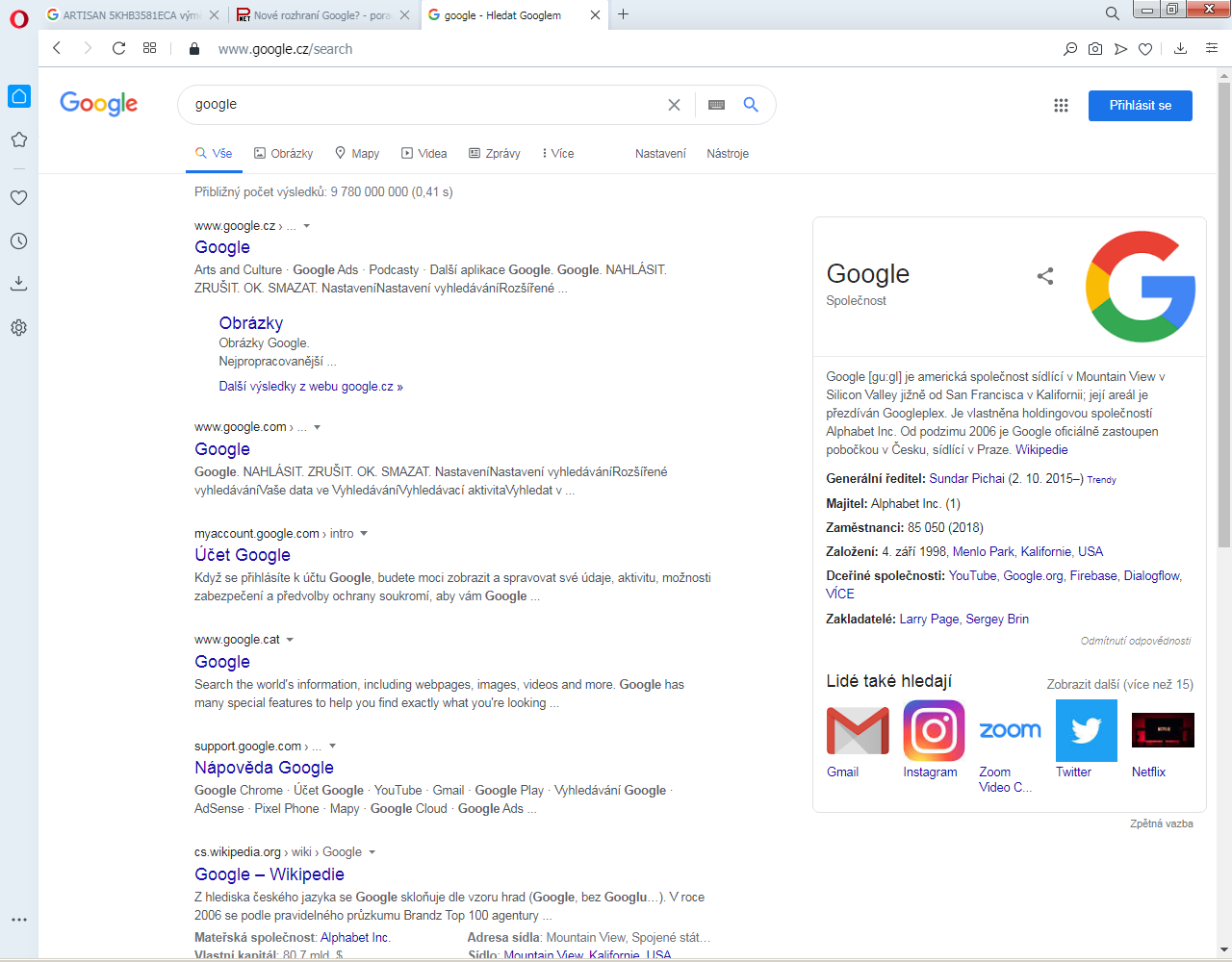This screenshot has height=962, width=1232.
Task: Open Odmítnutí odpovědnosti disclaimer link
Action: click(1136, 641)
